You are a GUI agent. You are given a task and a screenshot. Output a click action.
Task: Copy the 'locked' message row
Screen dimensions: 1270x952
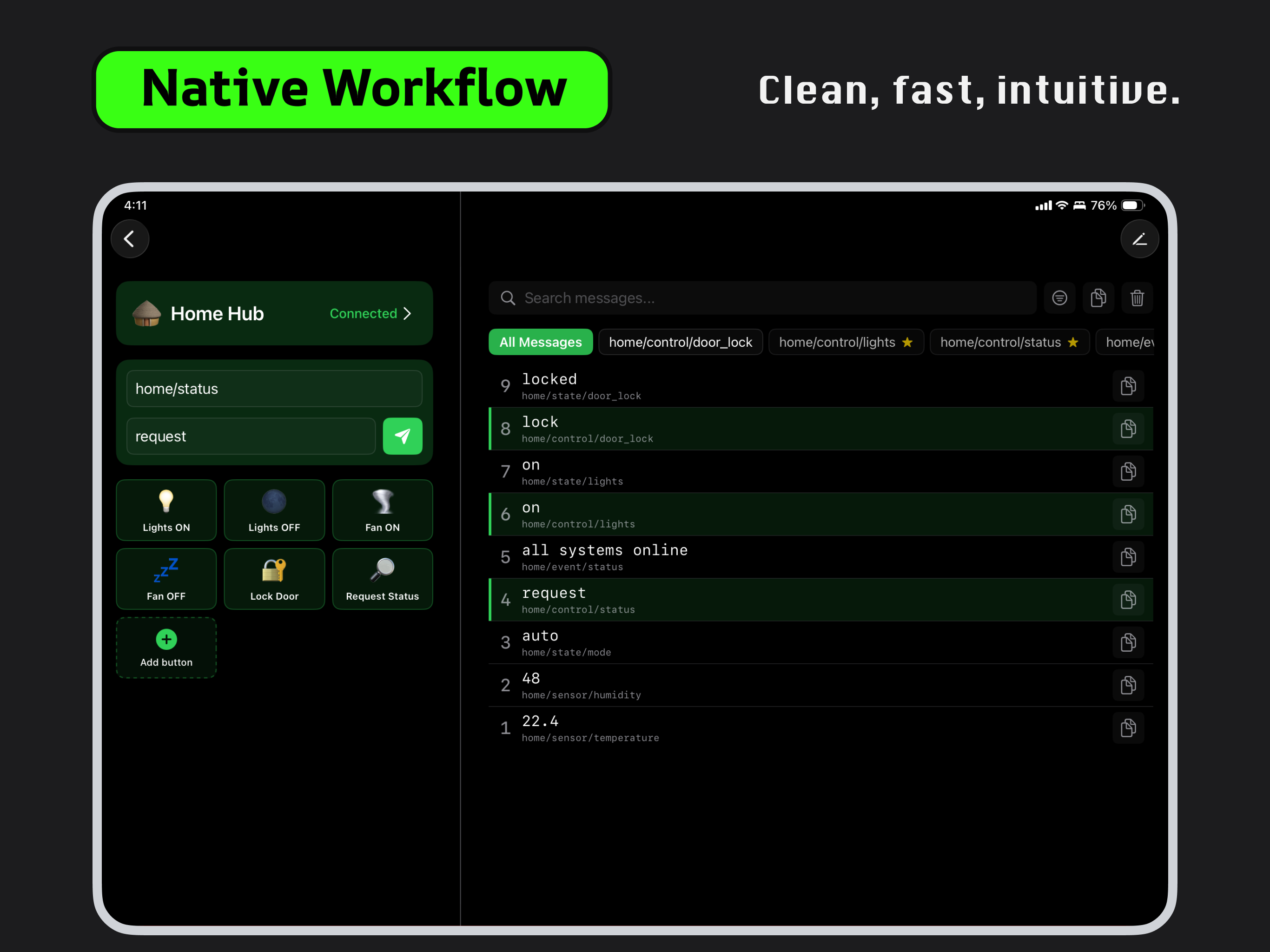pyautogui.click(x=1128, y=386)
